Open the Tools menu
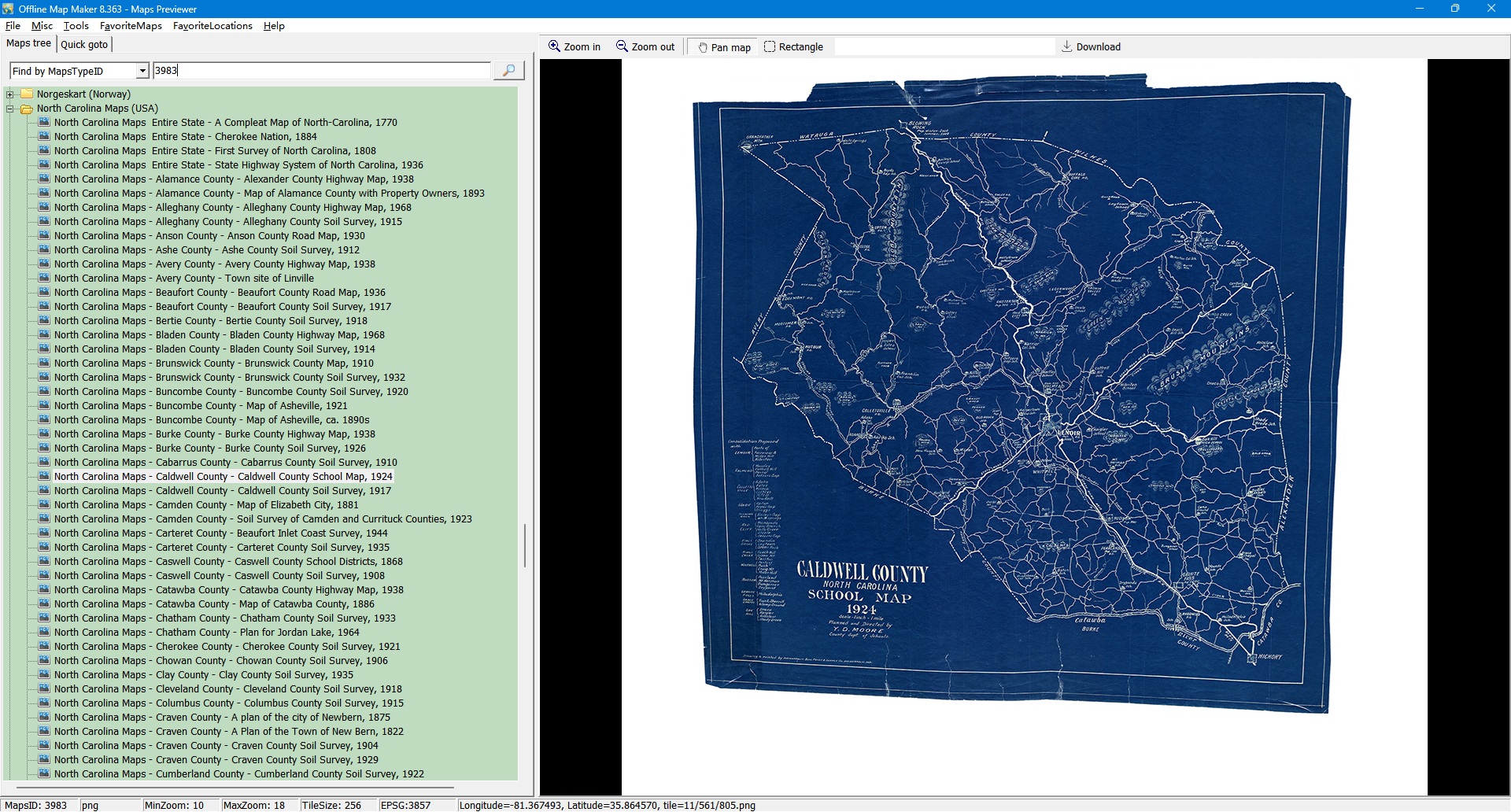 pos(76,26)
